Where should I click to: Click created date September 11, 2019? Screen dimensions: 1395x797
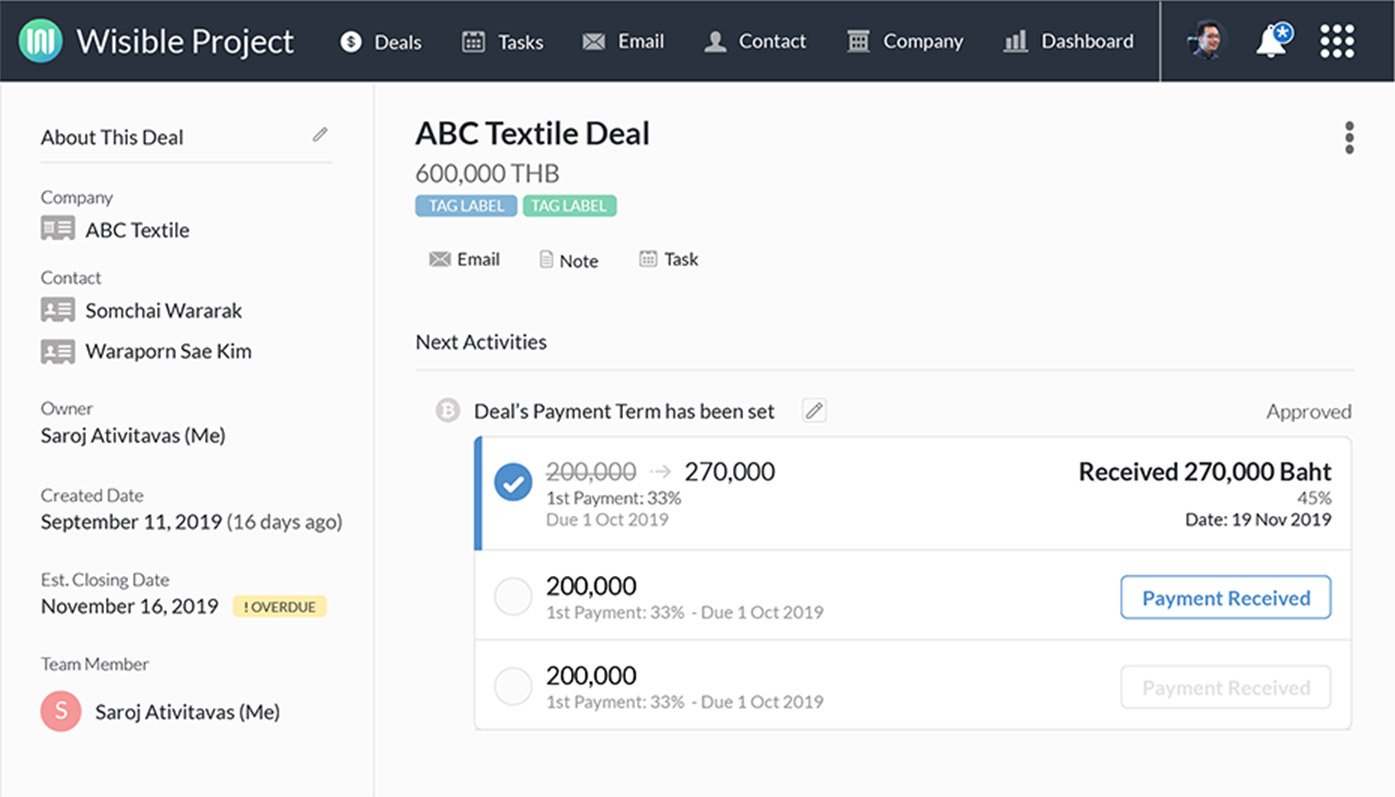tap(131, 522)
